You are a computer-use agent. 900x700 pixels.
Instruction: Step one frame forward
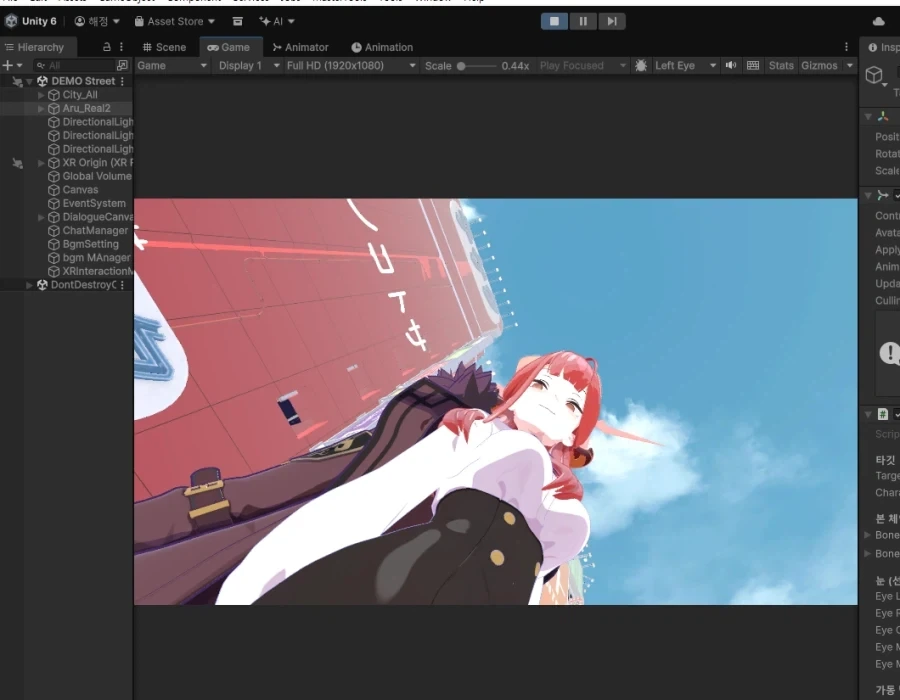(612, 21)
